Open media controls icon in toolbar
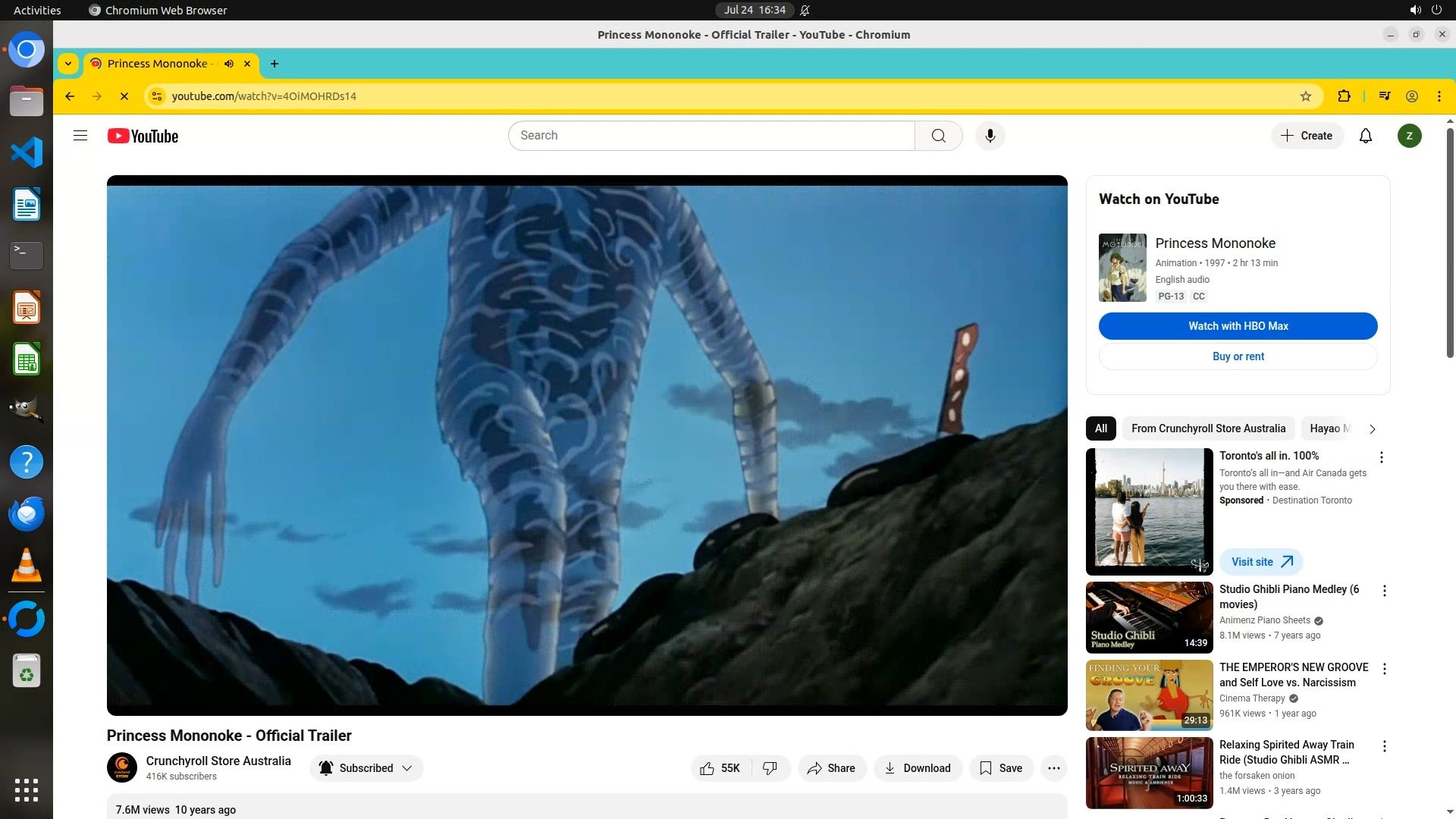The height and width of the screenshot is (819, 1456). 1385,96
